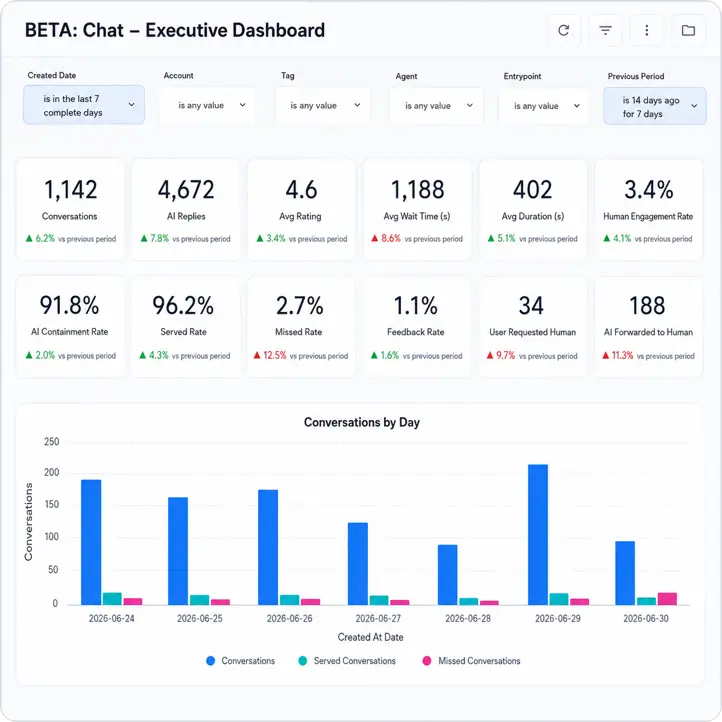Open the 4.6 Avg Rating tile
The image size is (722, 722).
point(302,210)
